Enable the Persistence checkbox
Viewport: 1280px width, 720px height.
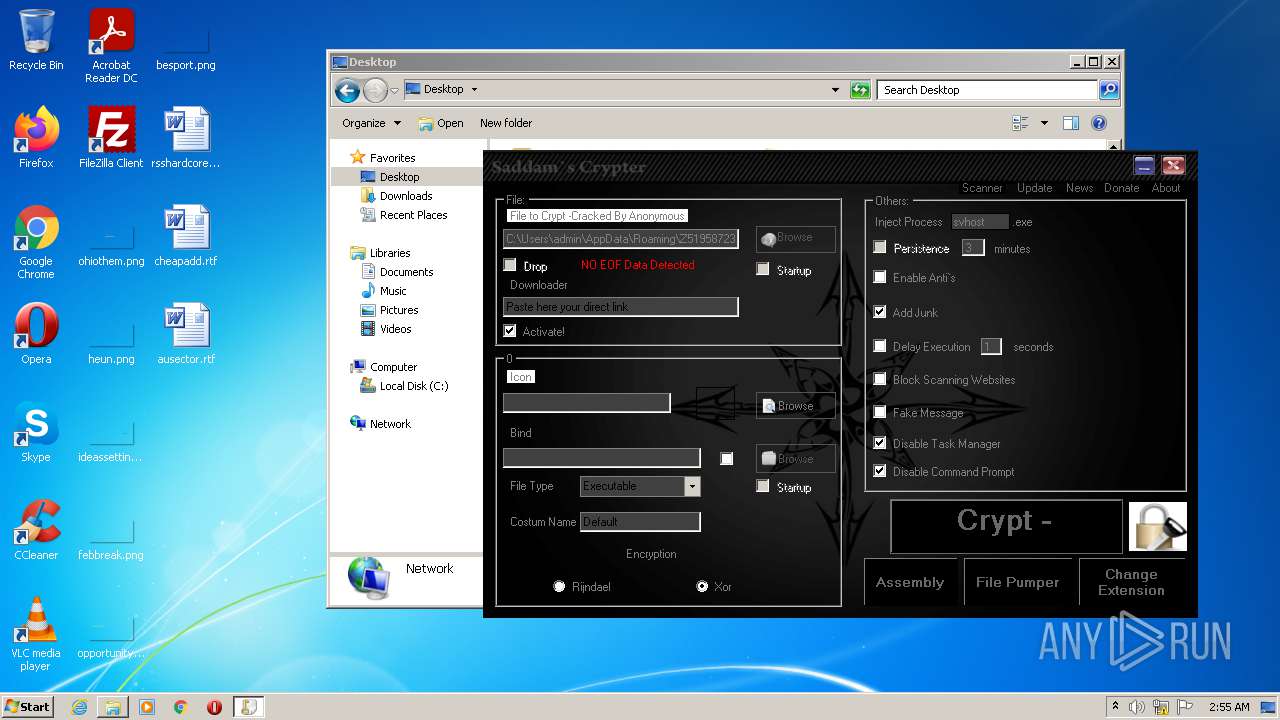(x=880, y=247)
